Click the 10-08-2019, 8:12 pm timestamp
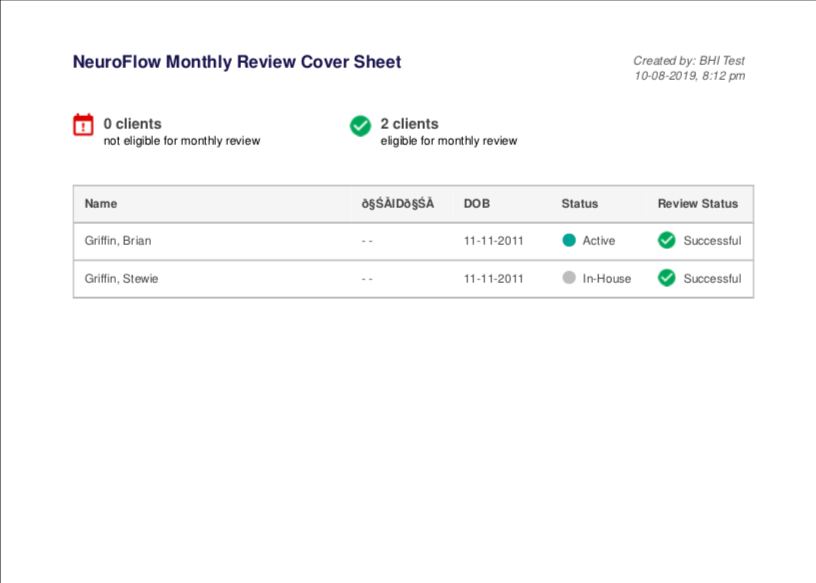Screen dimensions: 816x583 click(690, 76)
